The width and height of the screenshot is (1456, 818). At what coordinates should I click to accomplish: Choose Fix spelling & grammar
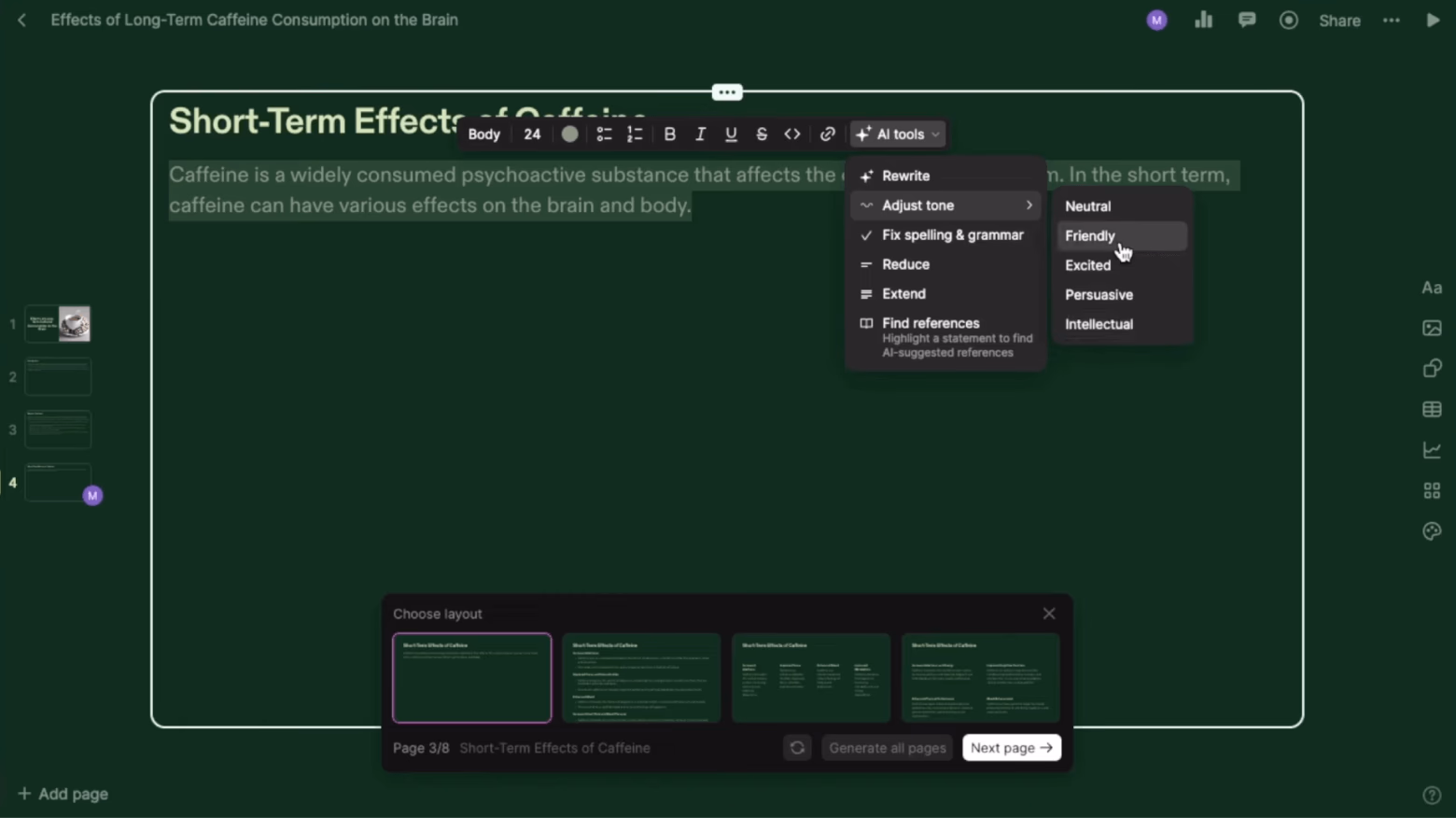[945, 235]
